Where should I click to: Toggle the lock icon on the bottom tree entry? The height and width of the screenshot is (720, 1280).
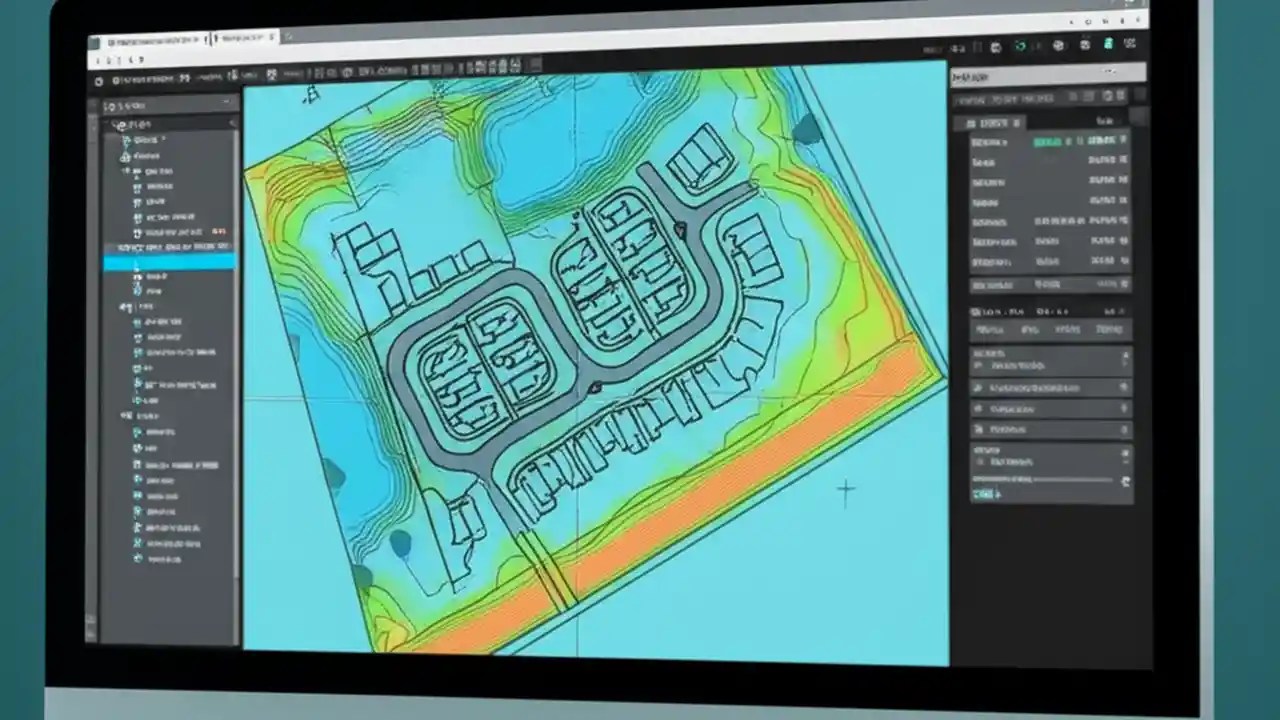pyautogui.click(x=137, y=559)
